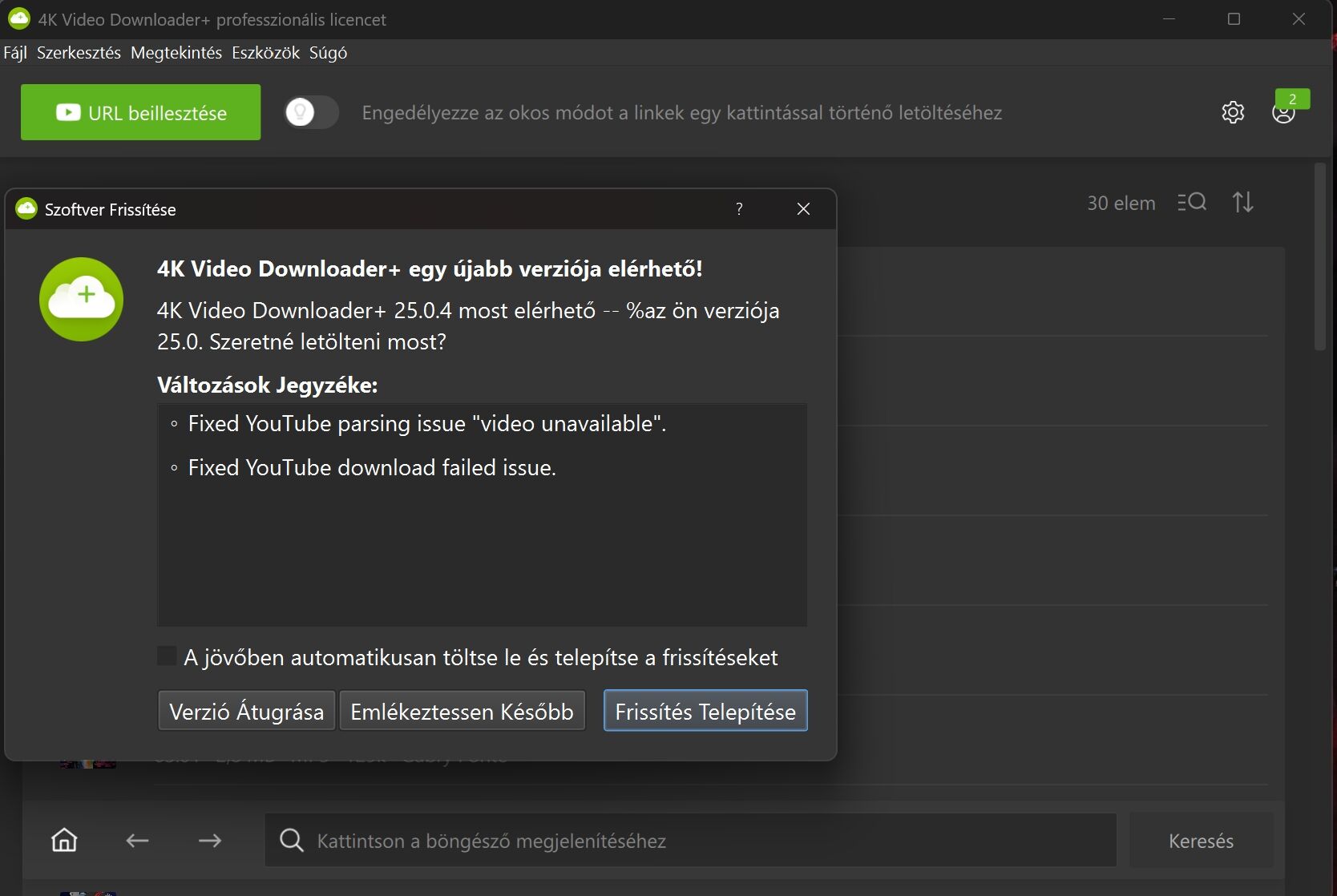Click the browser back arrow
This screenshot has height=896, width=1337.
tap(138, 840)
